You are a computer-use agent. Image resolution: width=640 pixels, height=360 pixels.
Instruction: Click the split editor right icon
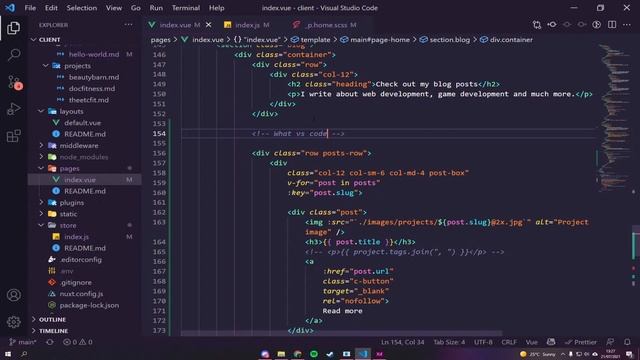coord(612,25)
